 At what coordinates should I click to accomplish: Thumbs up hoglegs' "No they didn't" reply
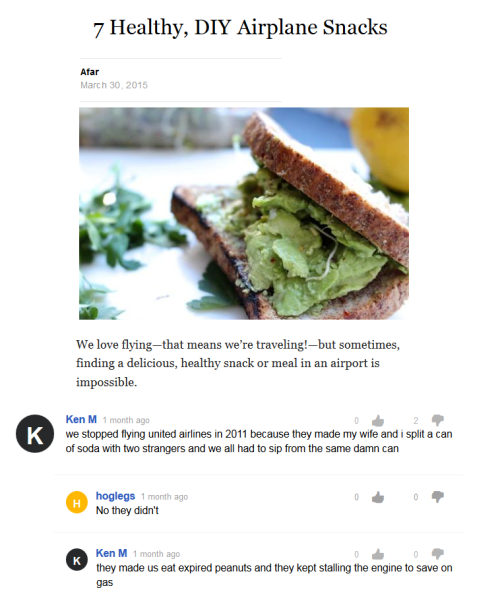[378, 497]
